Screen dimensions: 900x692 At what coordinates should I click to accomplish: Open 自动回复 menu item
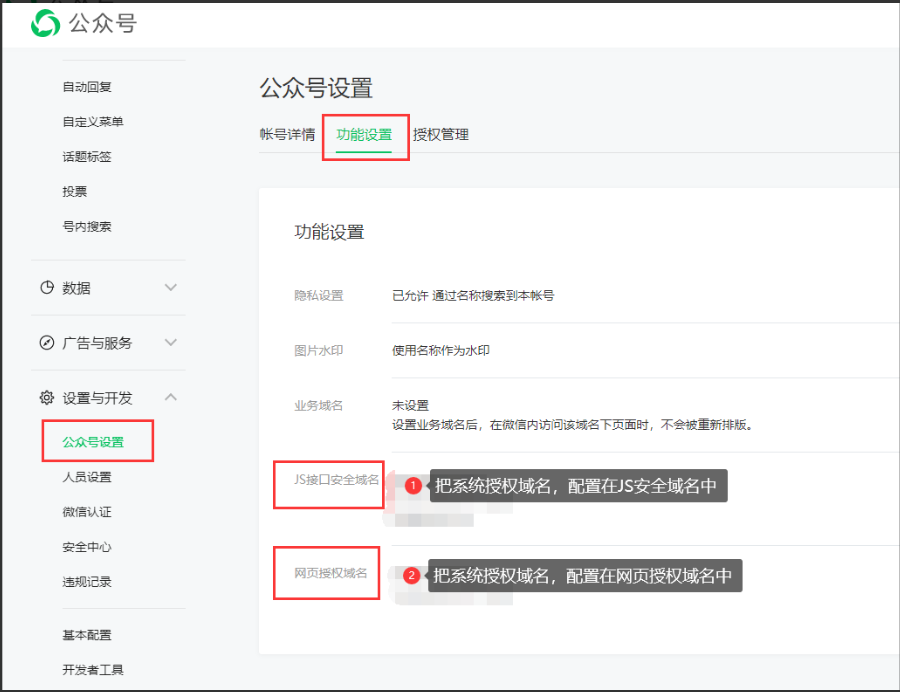(87, 87)
